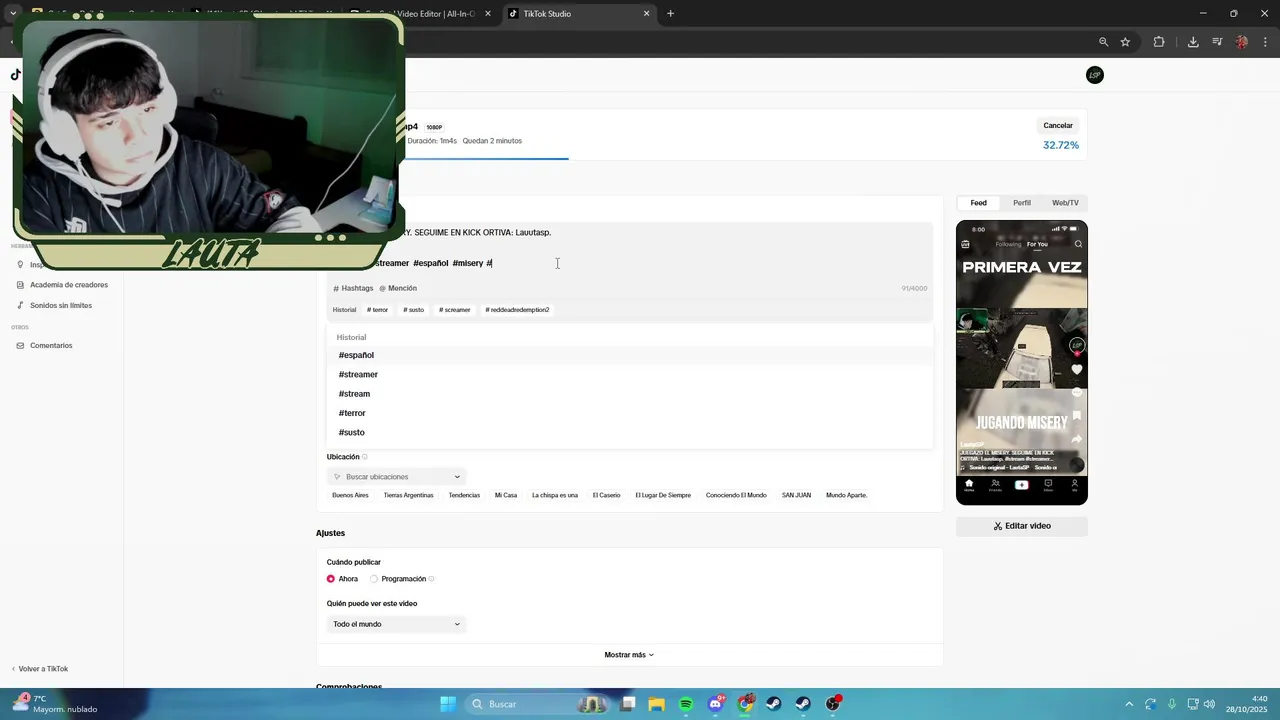Viewport: 1280px width, 720px height.
Task: Click the share arrow icon in preview
Action: click(1077, 439)
